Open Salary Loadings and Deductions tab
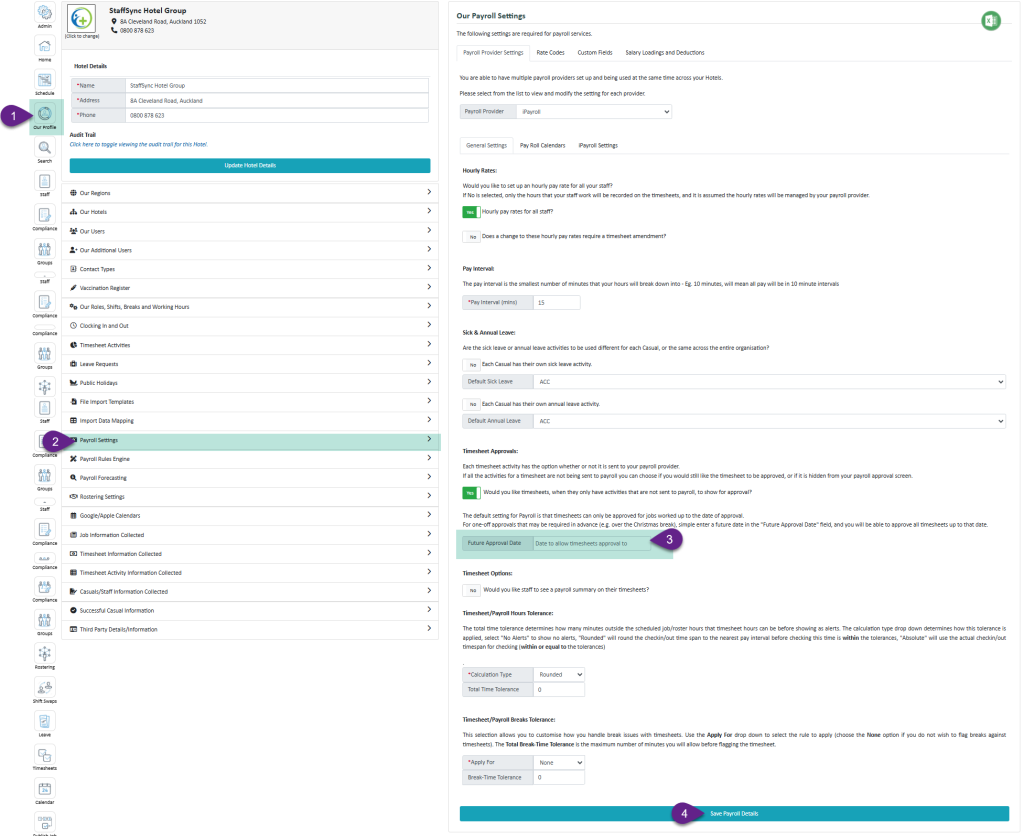This screenshot has width=1024, height=836. pos(665,53)
